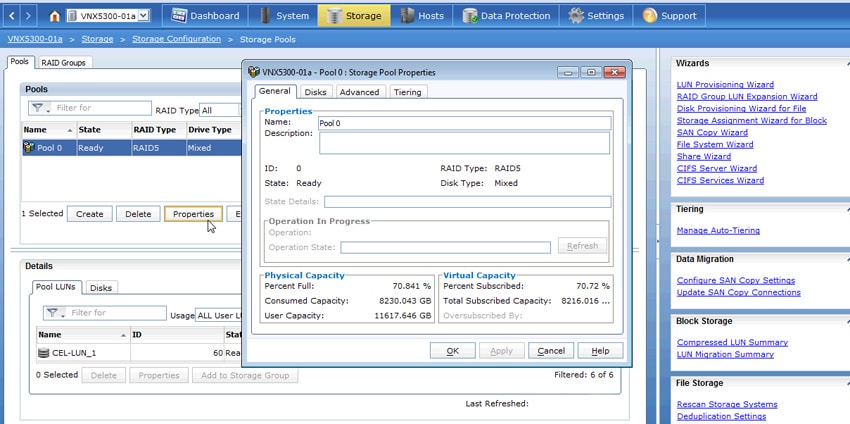Open Storage Assignment Wizard for Block link
The image size is (850, 424).
click(752, 120)
